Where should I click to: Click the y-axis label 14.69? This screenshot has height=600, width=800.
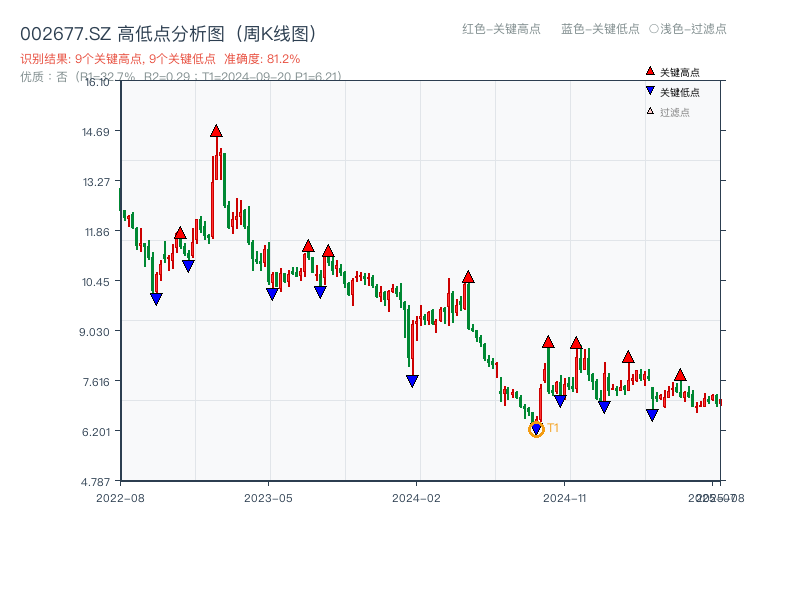[96, 132]
